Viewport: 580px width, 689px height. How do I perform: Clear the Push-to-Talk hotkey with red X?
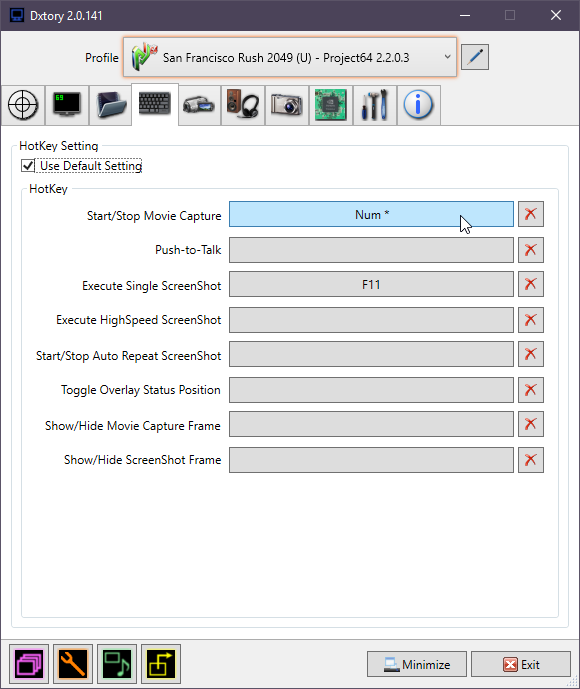coord(531,250)
